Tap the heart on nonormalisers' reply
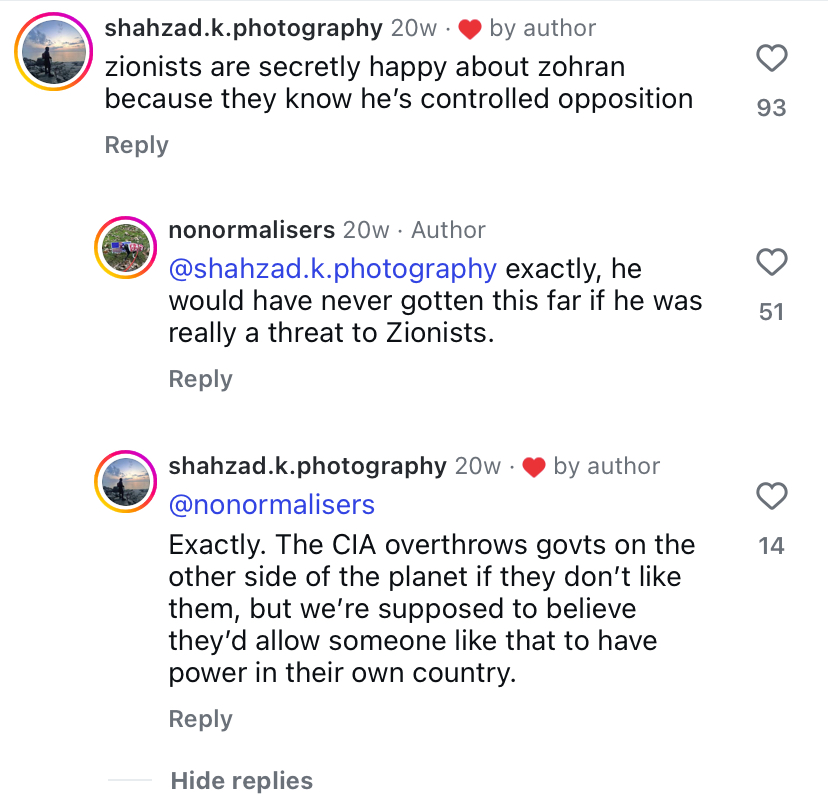828x800 pixels. click(x=771, y=263)
